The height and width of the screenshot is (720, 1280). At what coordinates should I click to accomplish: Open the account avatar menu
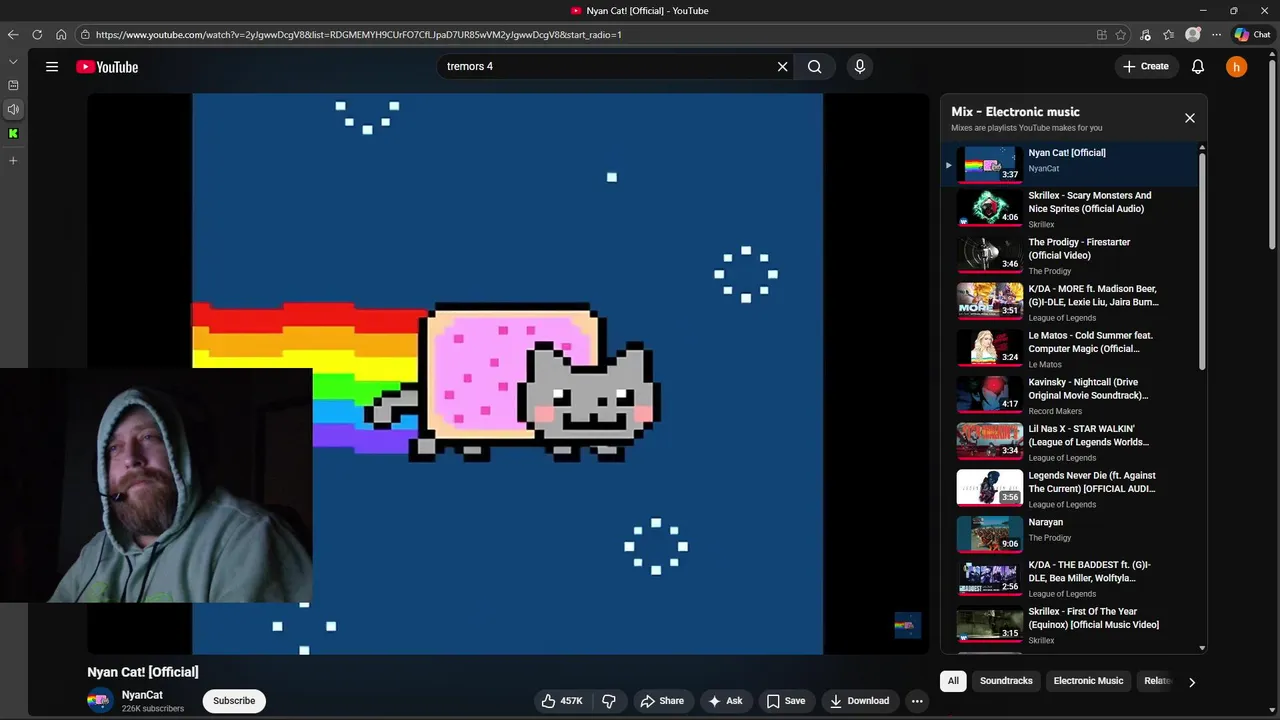click(1237, 67)
